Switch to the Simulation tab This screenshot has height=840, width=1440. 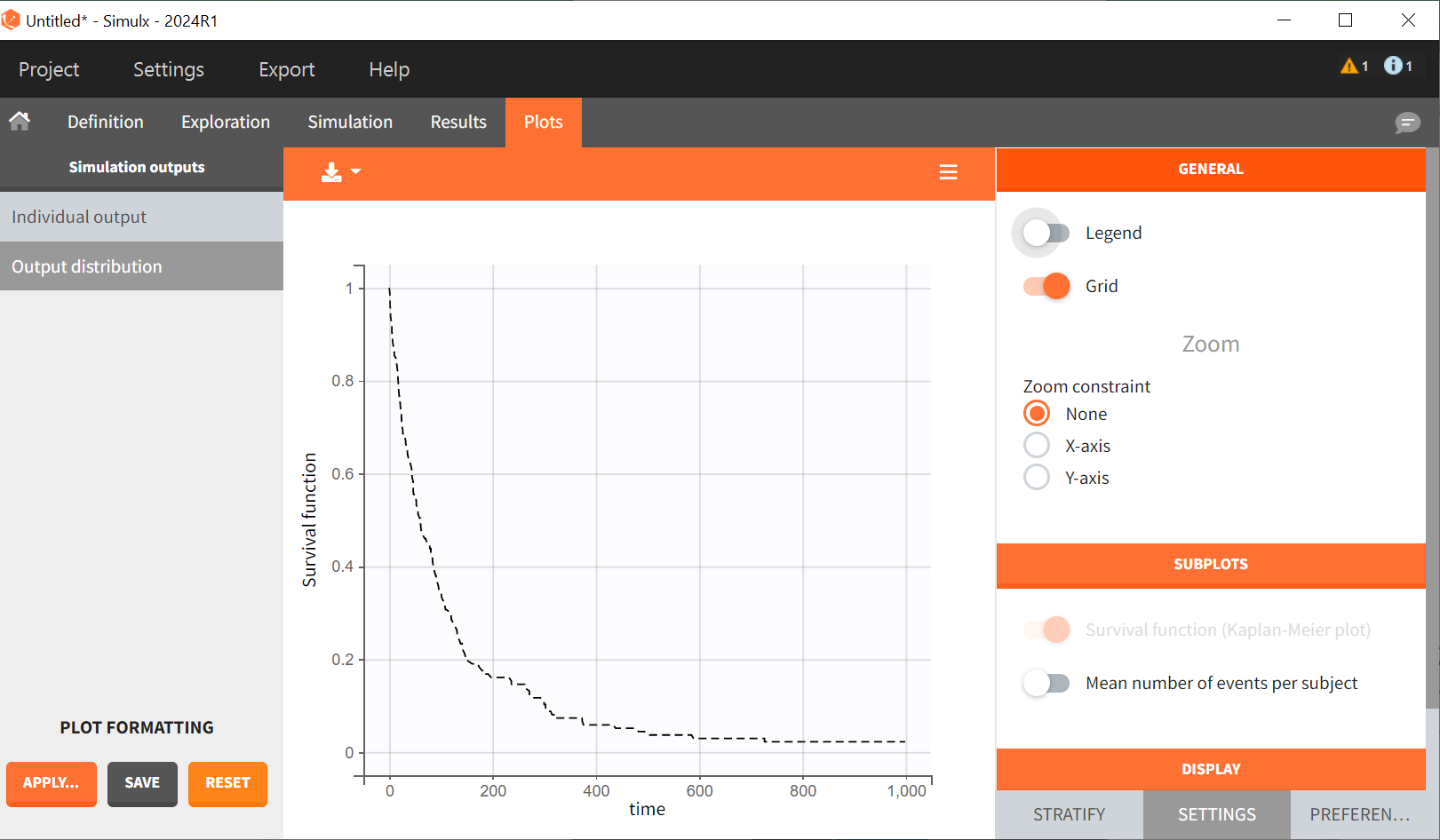pyautogui.click(x=350, y=123)
